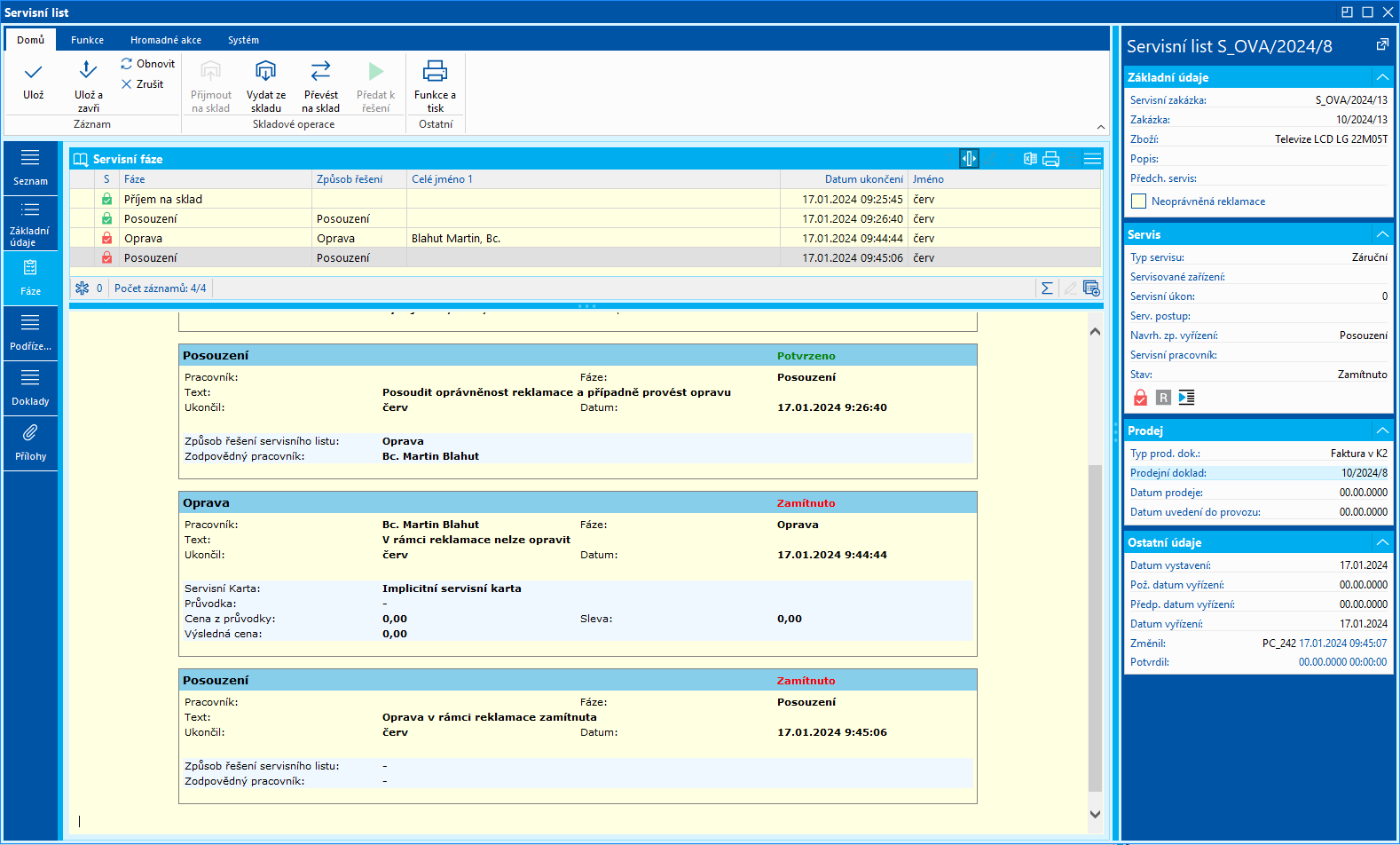Click the Zrušit cancel button

click(143, 84)
